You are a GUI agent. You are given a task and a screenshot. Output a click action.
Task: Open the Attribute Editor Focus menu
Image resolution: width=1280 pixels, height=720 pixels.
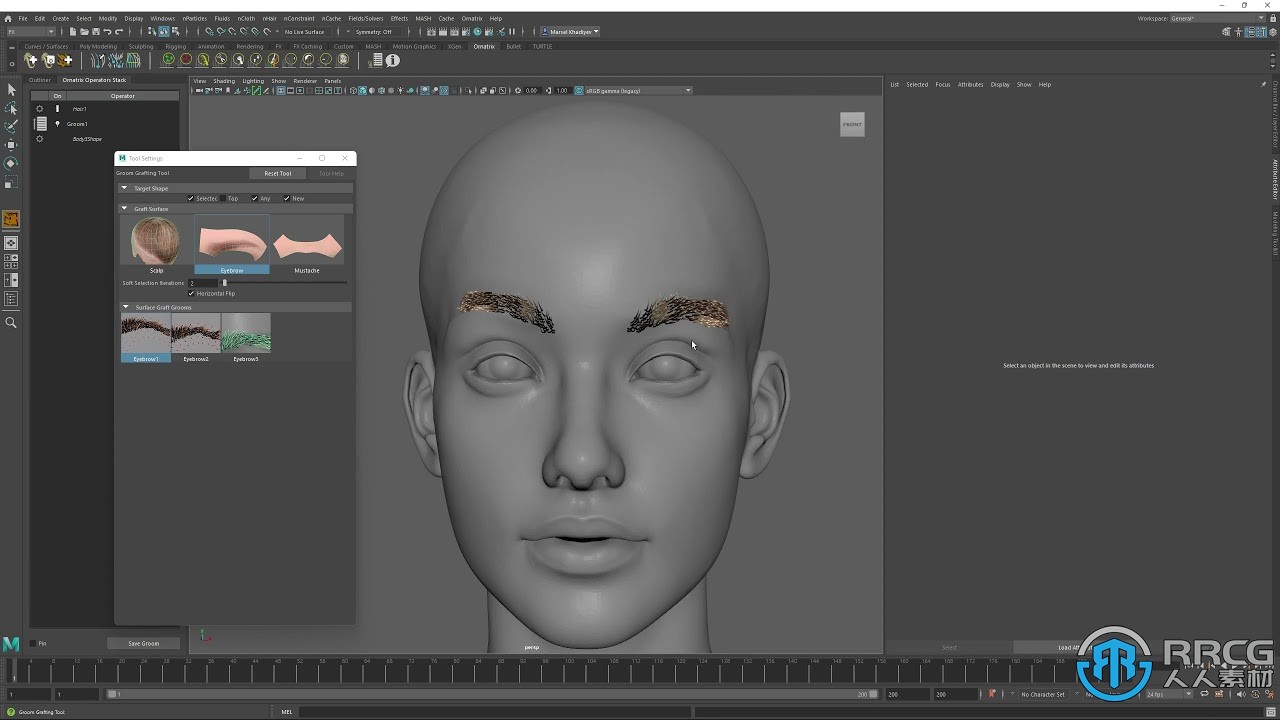[942, 85]
